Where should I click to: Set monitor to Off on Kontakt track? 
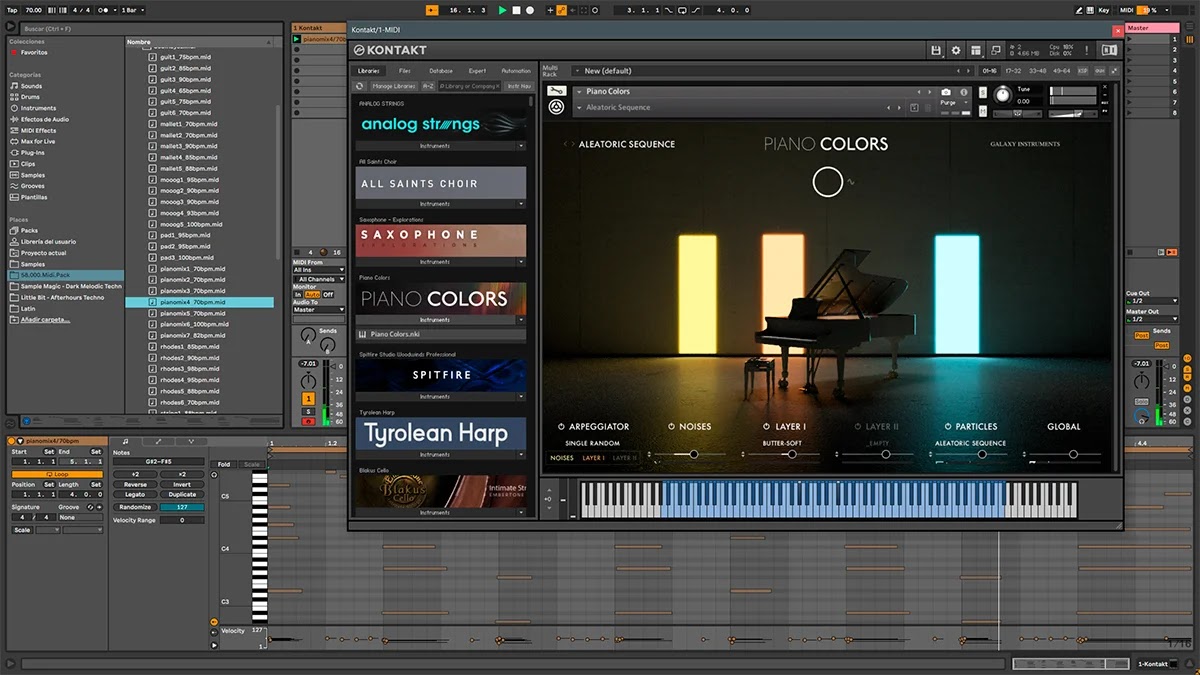[328, 295]
